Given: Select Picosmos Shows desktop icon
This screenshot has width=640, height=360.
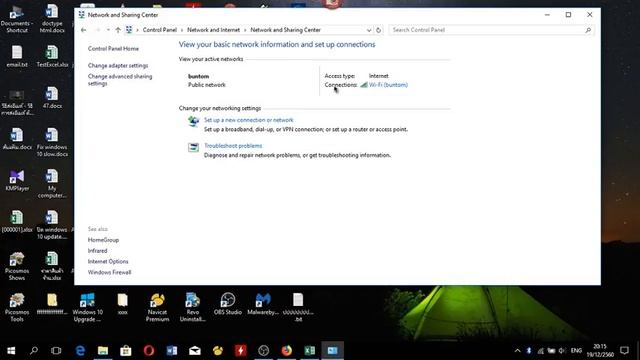Looking at the screenshot, I should [17, 266].
